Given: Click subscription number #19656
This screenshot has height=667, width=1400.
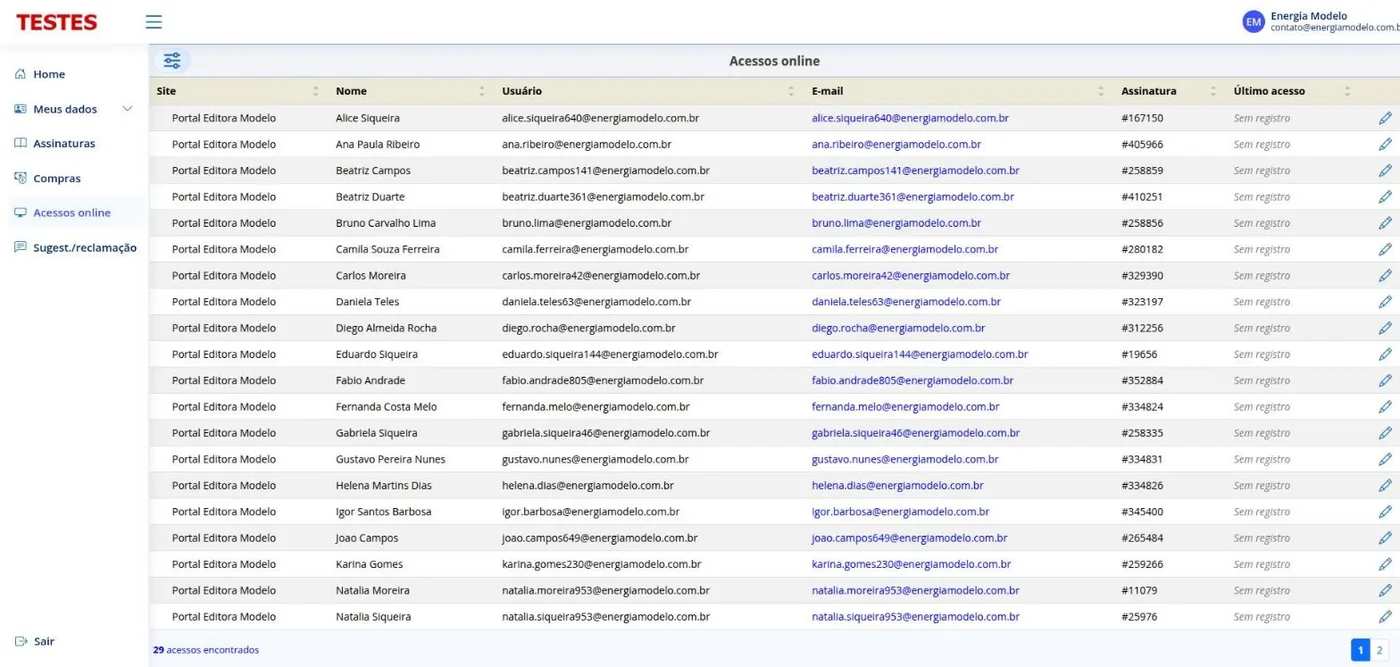Looking at the screenshot, I should click(1139, 354).
